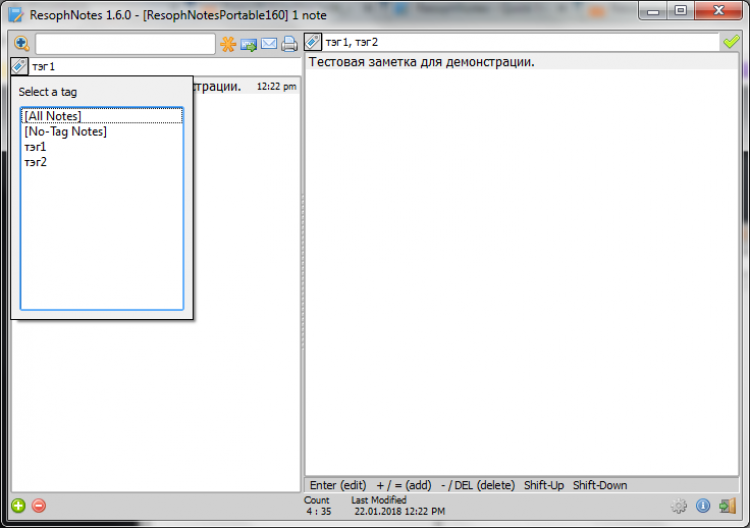The width and height of the screenshot is (750, 528).
Task: Click the email note envelope icon
Action: [269, 44]
